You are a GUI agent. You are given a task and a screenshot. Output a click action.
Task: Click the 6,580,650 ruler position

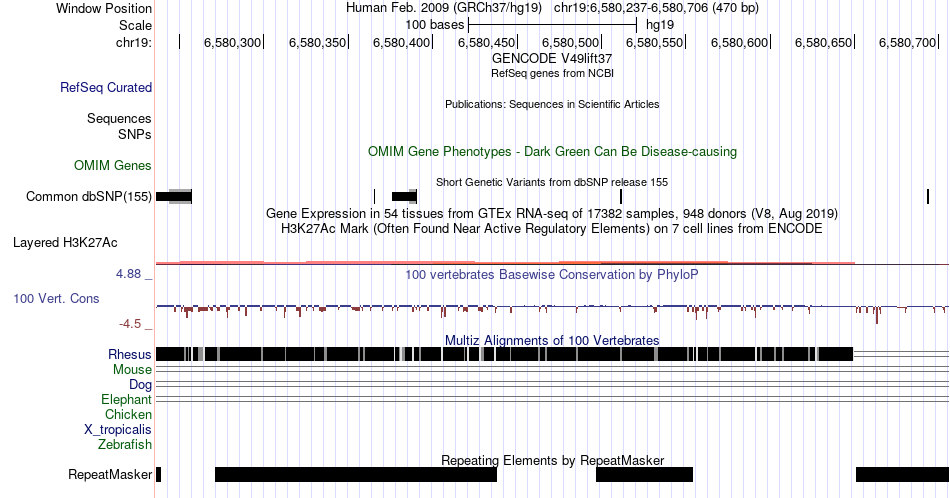point(823,42)
